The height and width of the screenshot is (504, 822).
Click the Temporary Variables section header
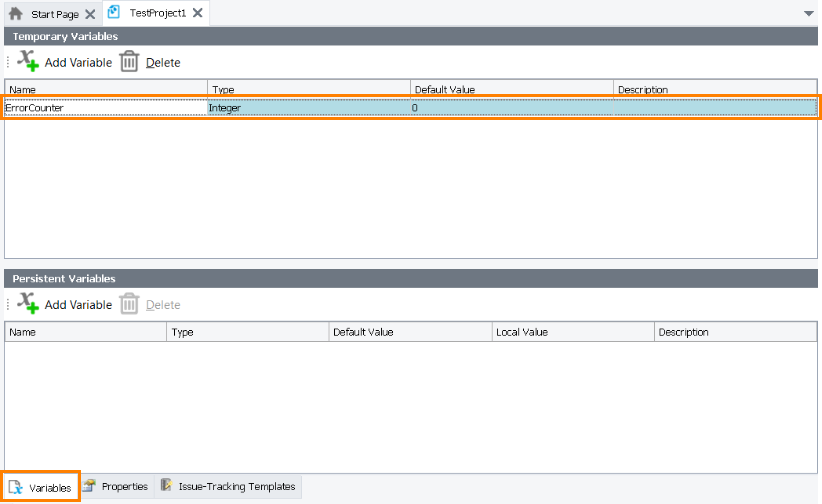click(x=411, y=36)
